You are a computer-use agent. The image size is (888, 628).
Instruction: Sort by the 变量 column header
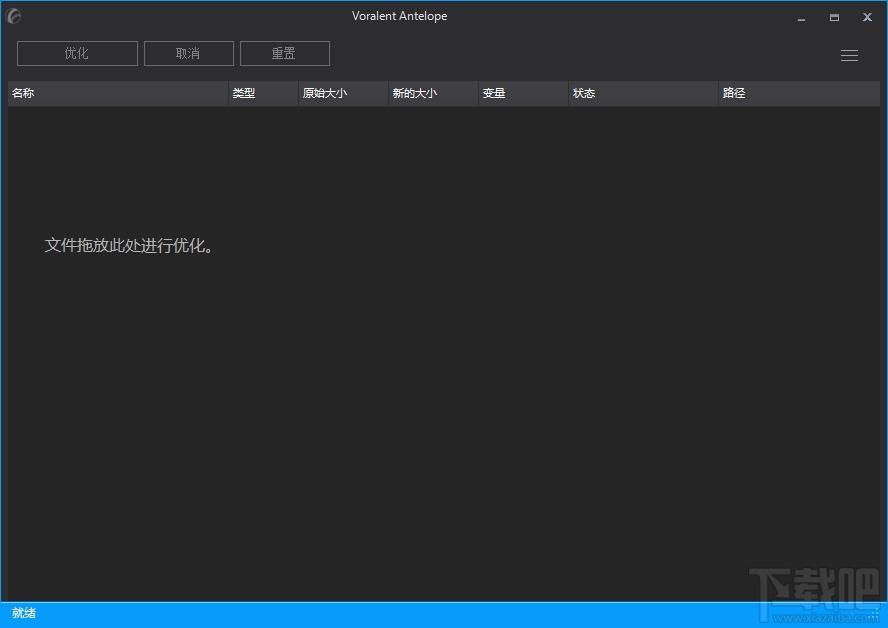click(x=523, y=93)
